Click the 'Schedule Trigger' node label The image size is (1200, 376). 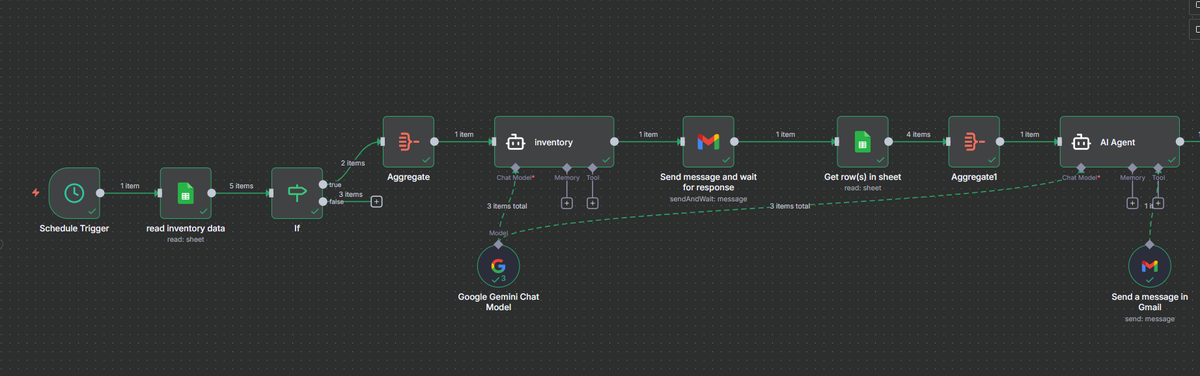coord(75,228)
